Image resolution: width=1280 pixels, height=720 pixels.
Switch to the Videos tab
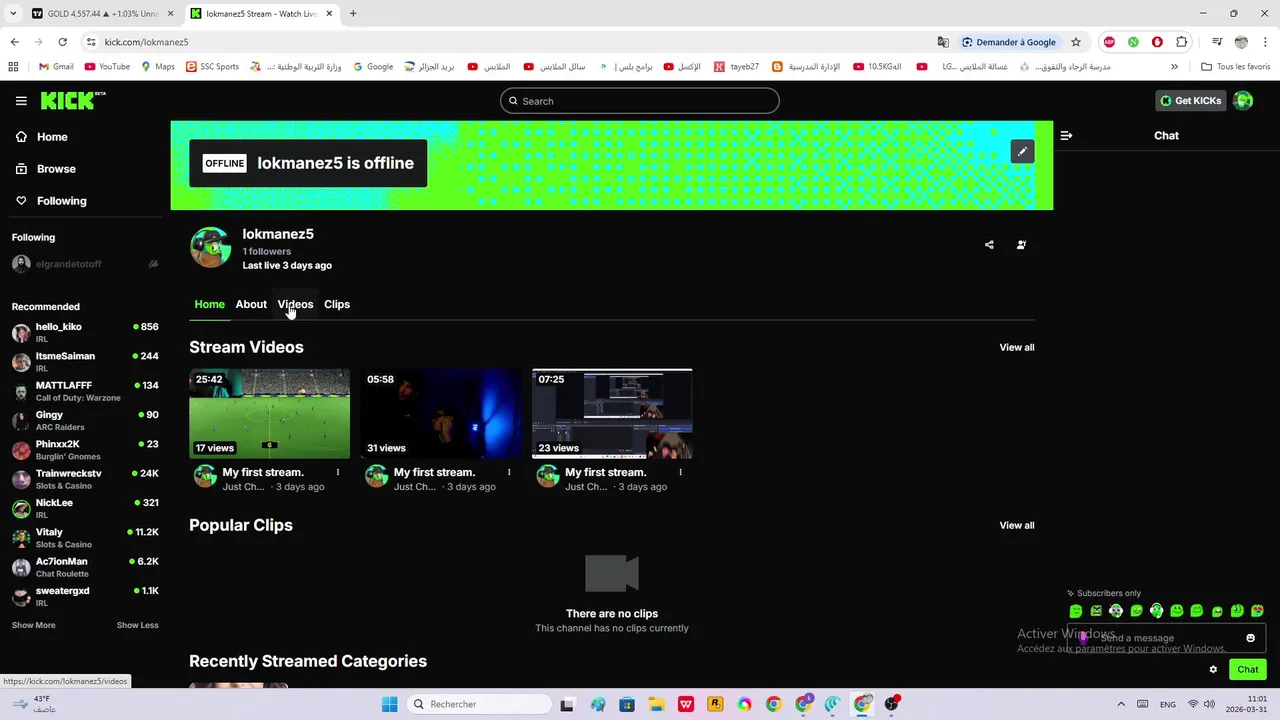[x=295, y=304]
